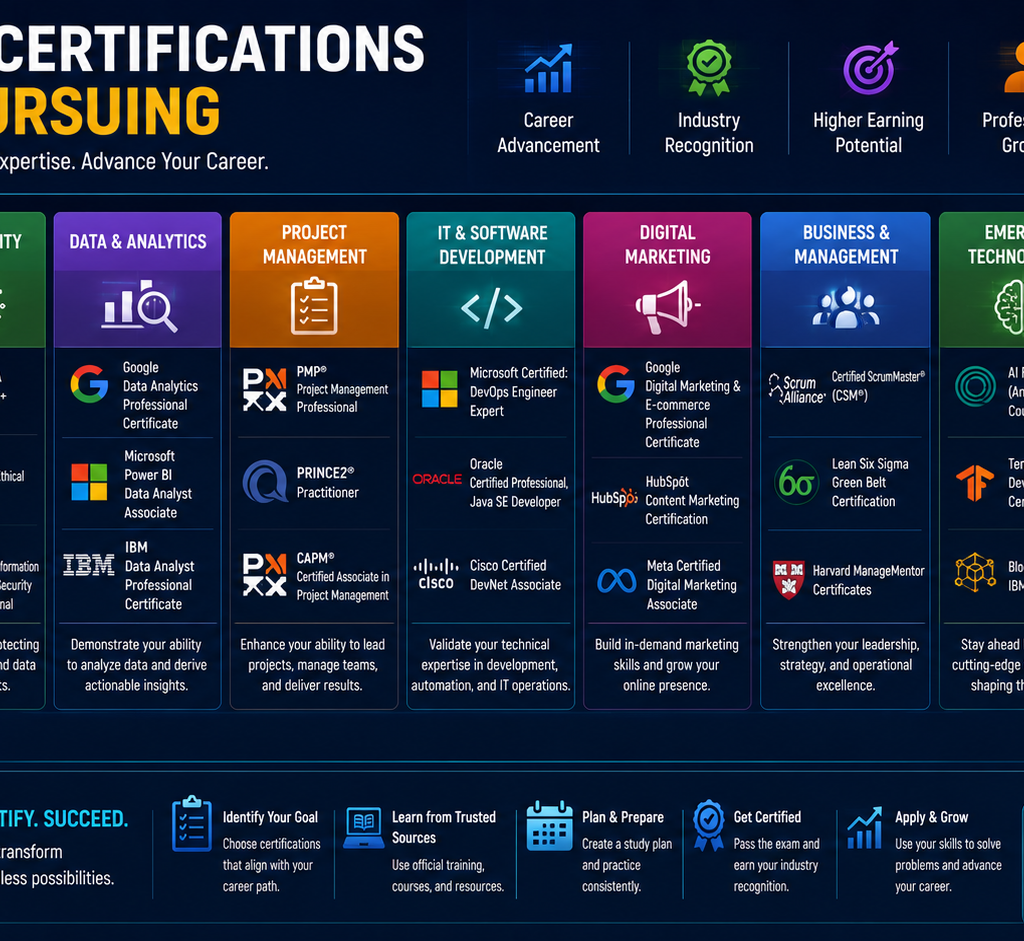Click the IBM logo in Data & Analytics

tap(89, 565)
